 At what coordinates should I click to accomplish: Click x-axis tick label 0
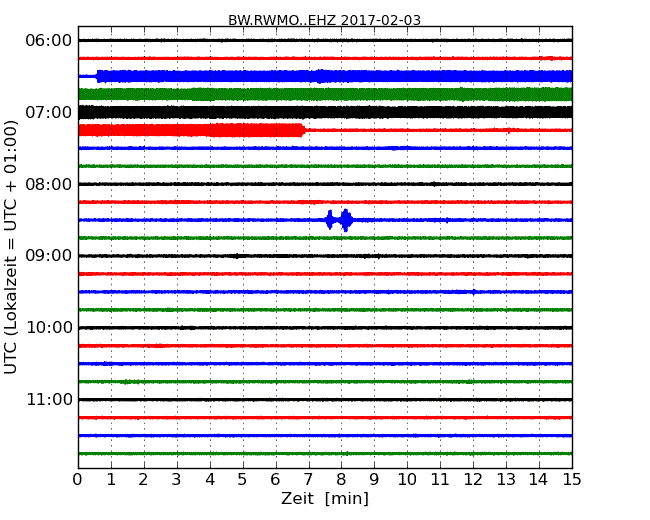point(78,479)
